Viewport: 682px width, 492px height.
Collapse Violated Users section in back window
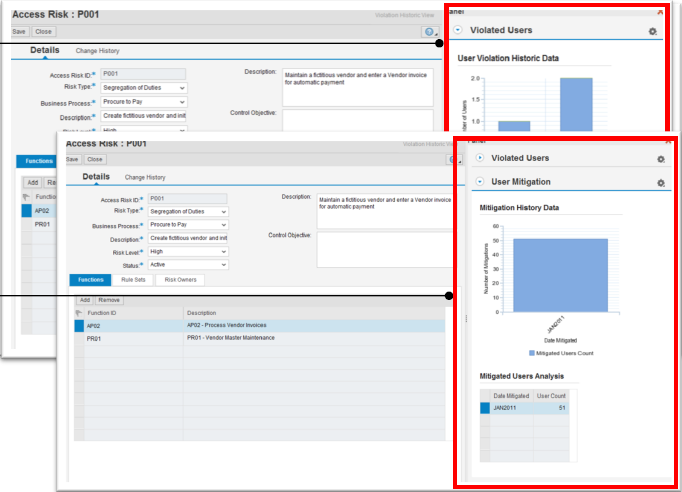458,30
